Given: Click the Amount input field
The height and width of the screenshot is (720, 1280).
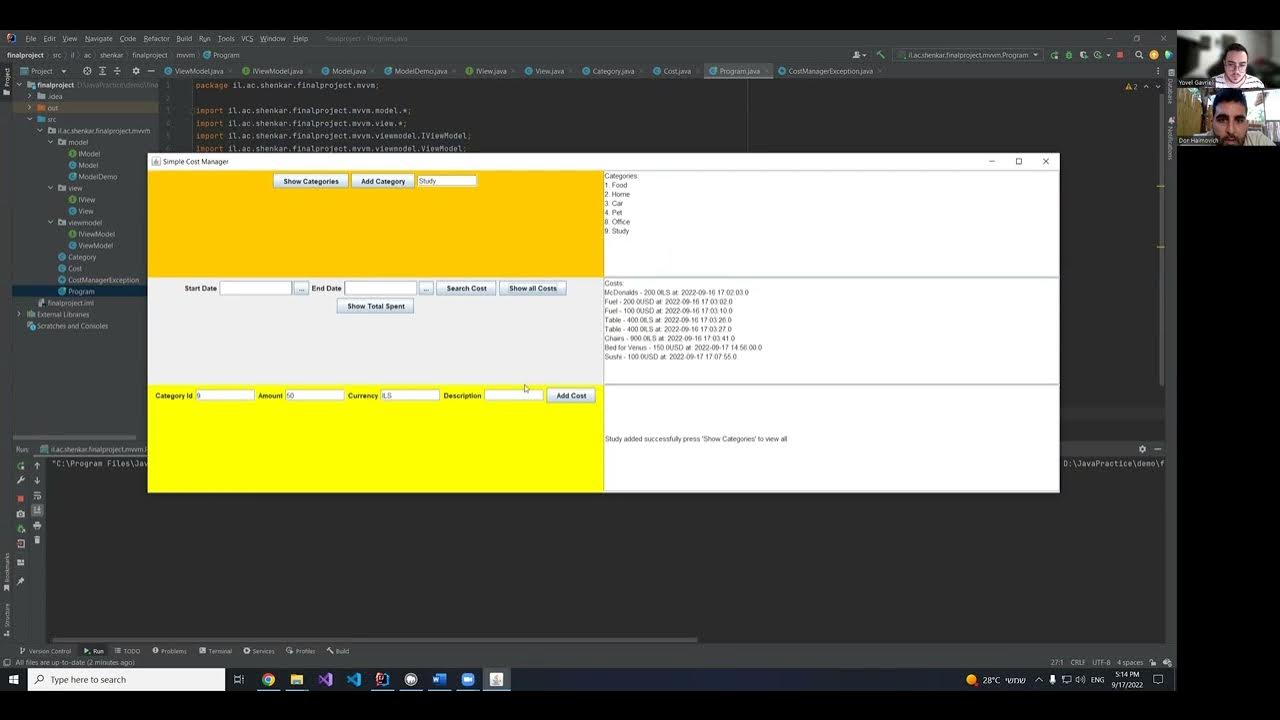Looking at the screenshot, I should coord(315,395).
